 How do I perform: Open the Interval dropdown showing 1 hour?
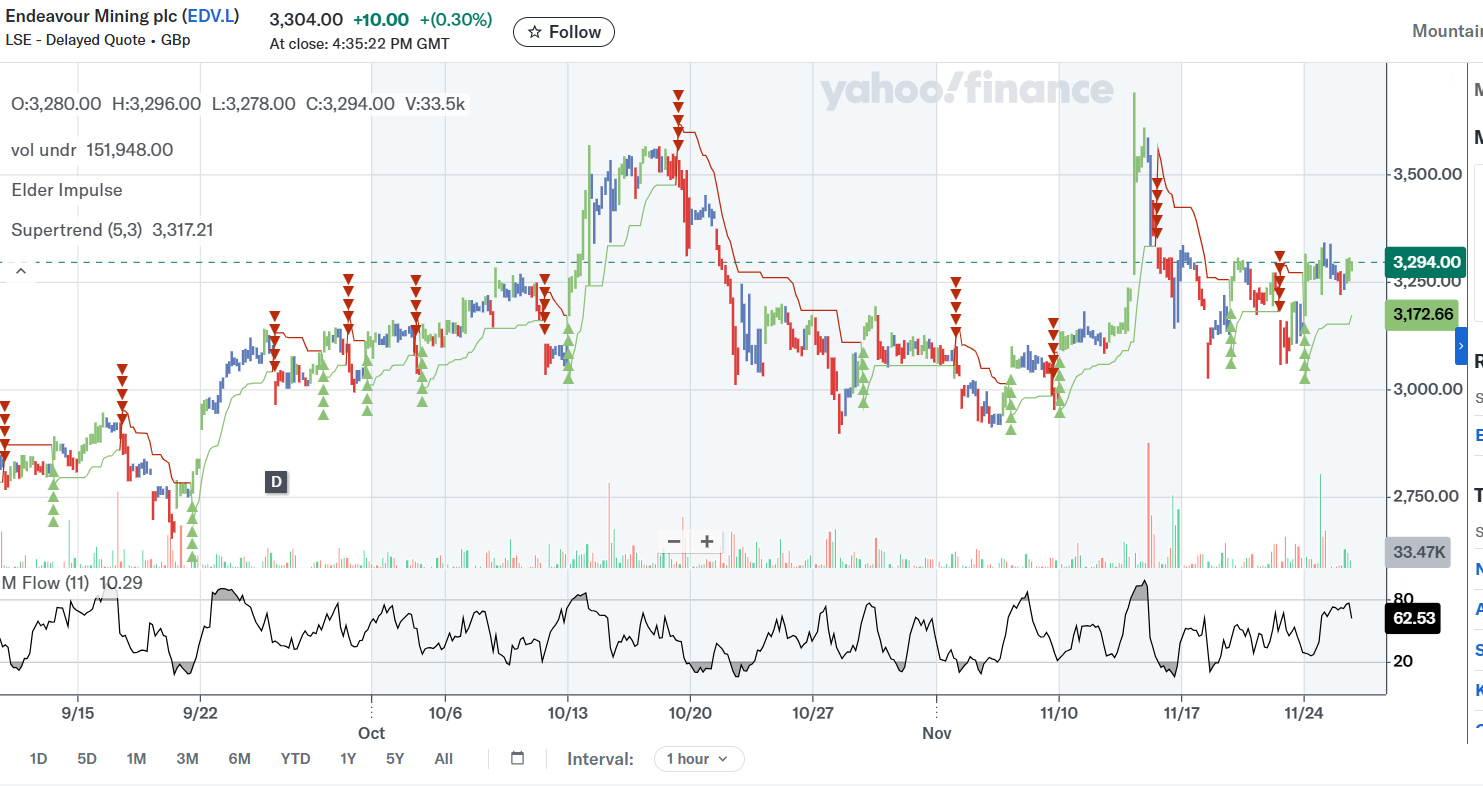click(x=699, y=759)
